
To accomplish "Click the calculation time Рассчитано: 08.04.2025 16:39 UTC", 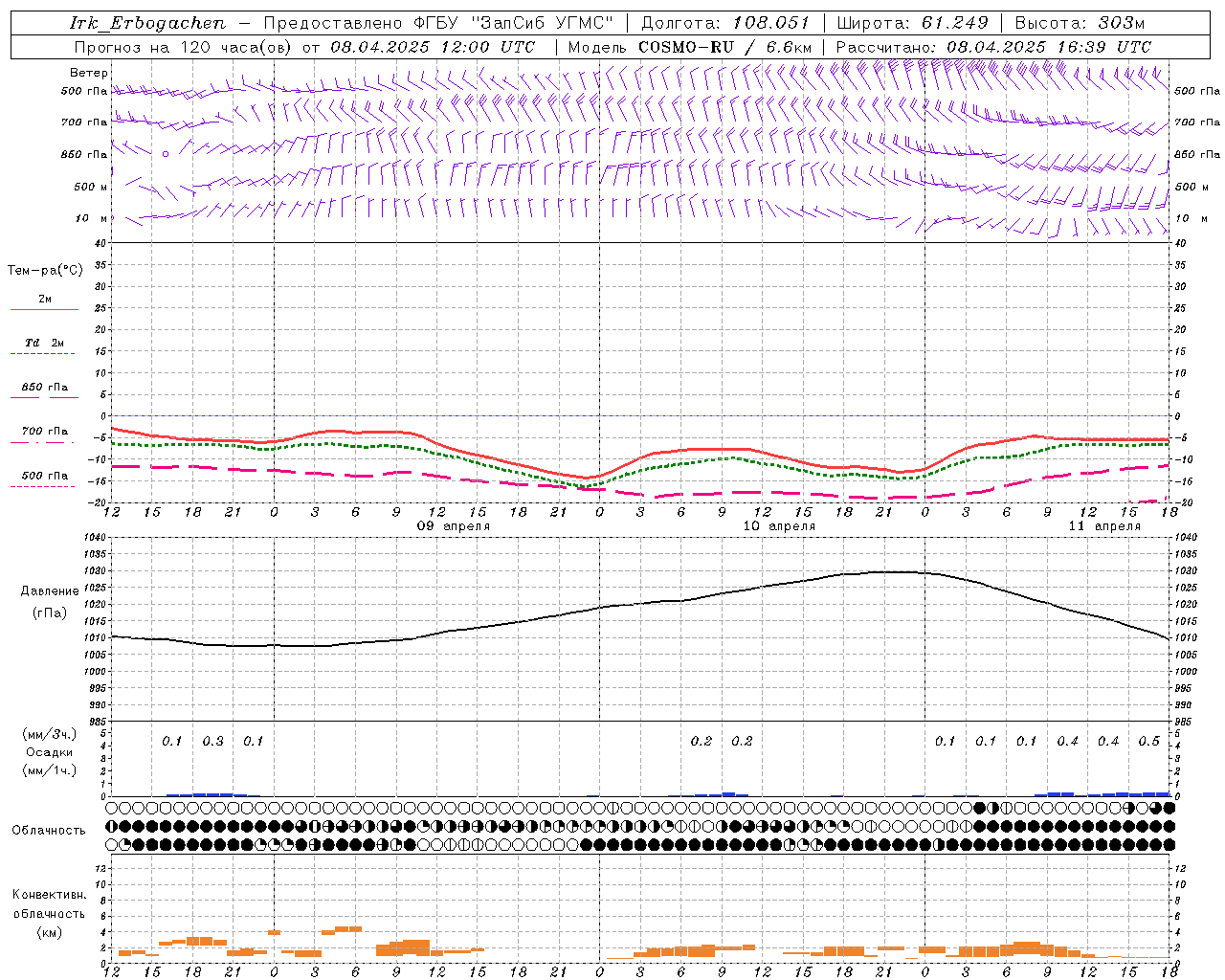I will coord(993,47).
